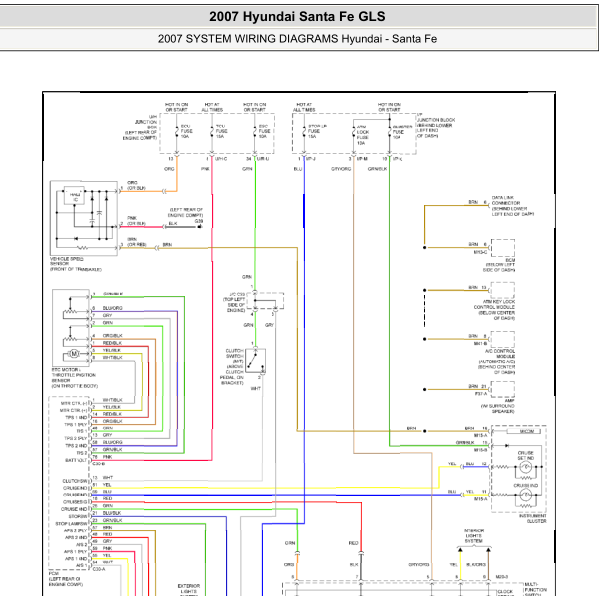
Task: Click the BLU wire label under the STOP LP fuse
Action: click(298, 169)
